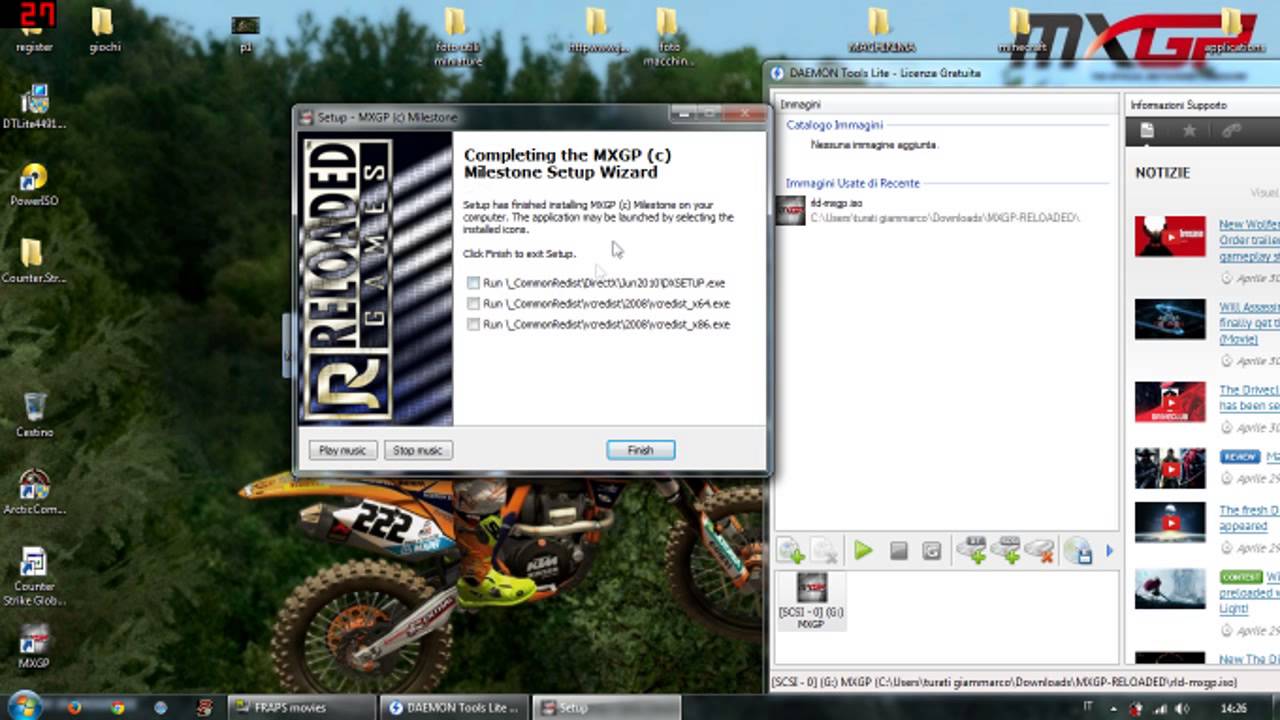Click the Setup taskbar button
Image resolution: width=1280 pixels, height=720 pixels.
tap(607, 707)
